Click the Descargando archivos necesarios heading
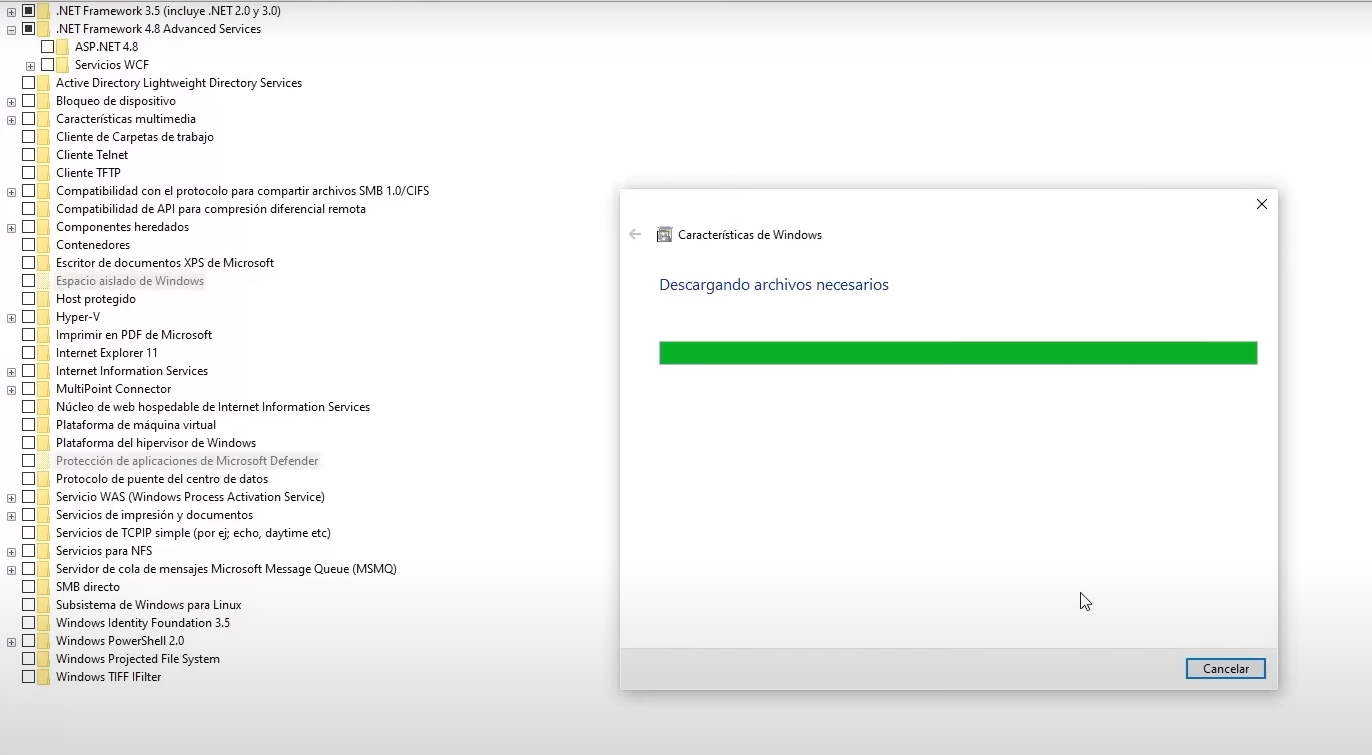Image resolution: width=1372 pixels, height=755 pixels. (x=773, y=285)
